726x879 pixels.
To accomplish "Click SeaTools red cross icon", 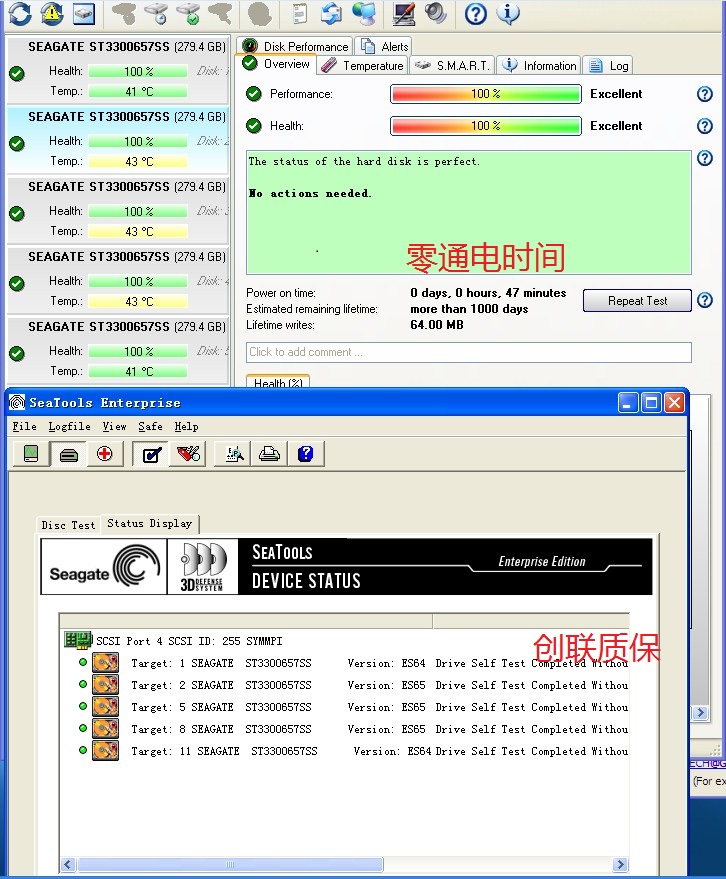I will (104, 454).
